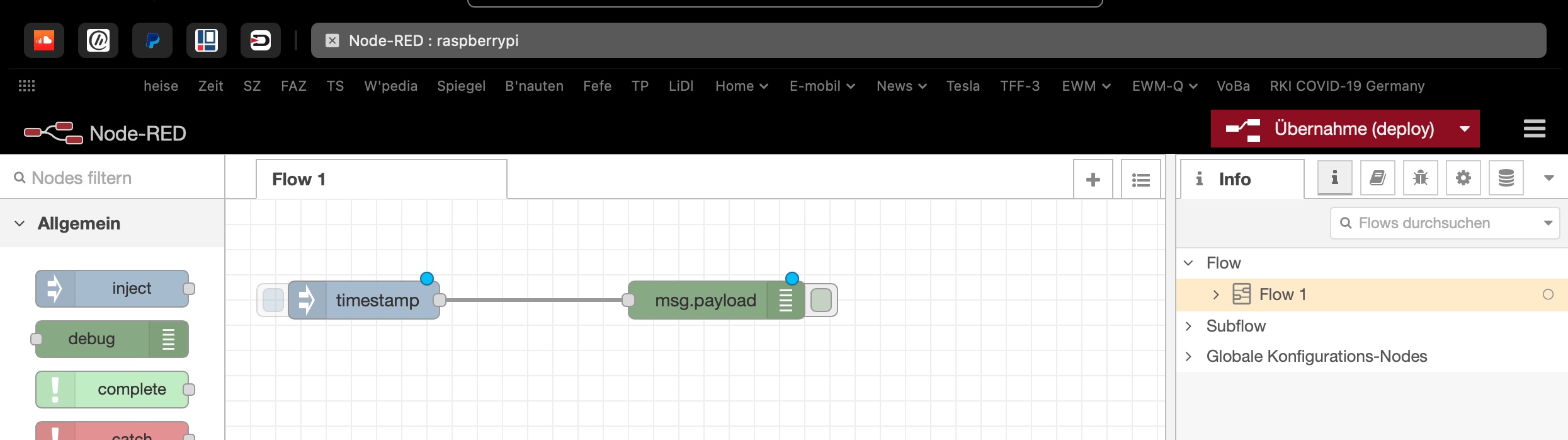Collapse the Allgemein palette category

112,223
